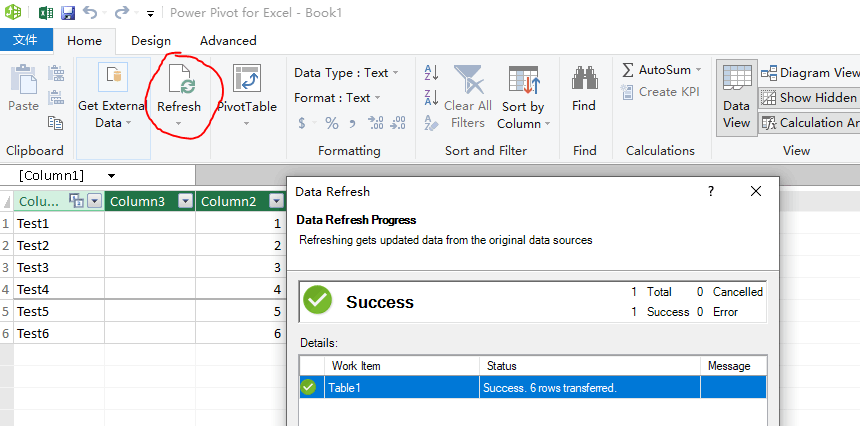Image resolution: width=860 pixels, height=426 pixels.
Task: Click Paste Append icon
Action: pos(56,73)
